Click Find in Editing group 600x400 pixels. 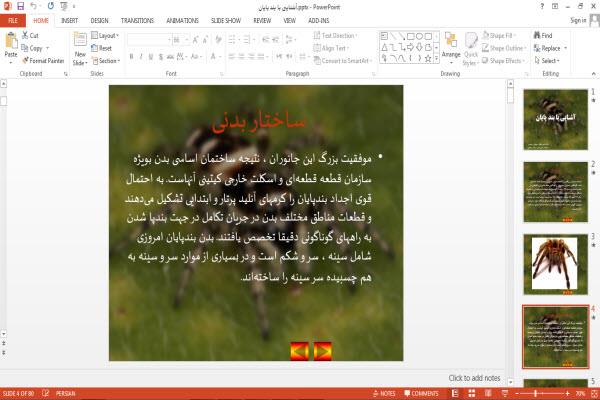(543, 35)
